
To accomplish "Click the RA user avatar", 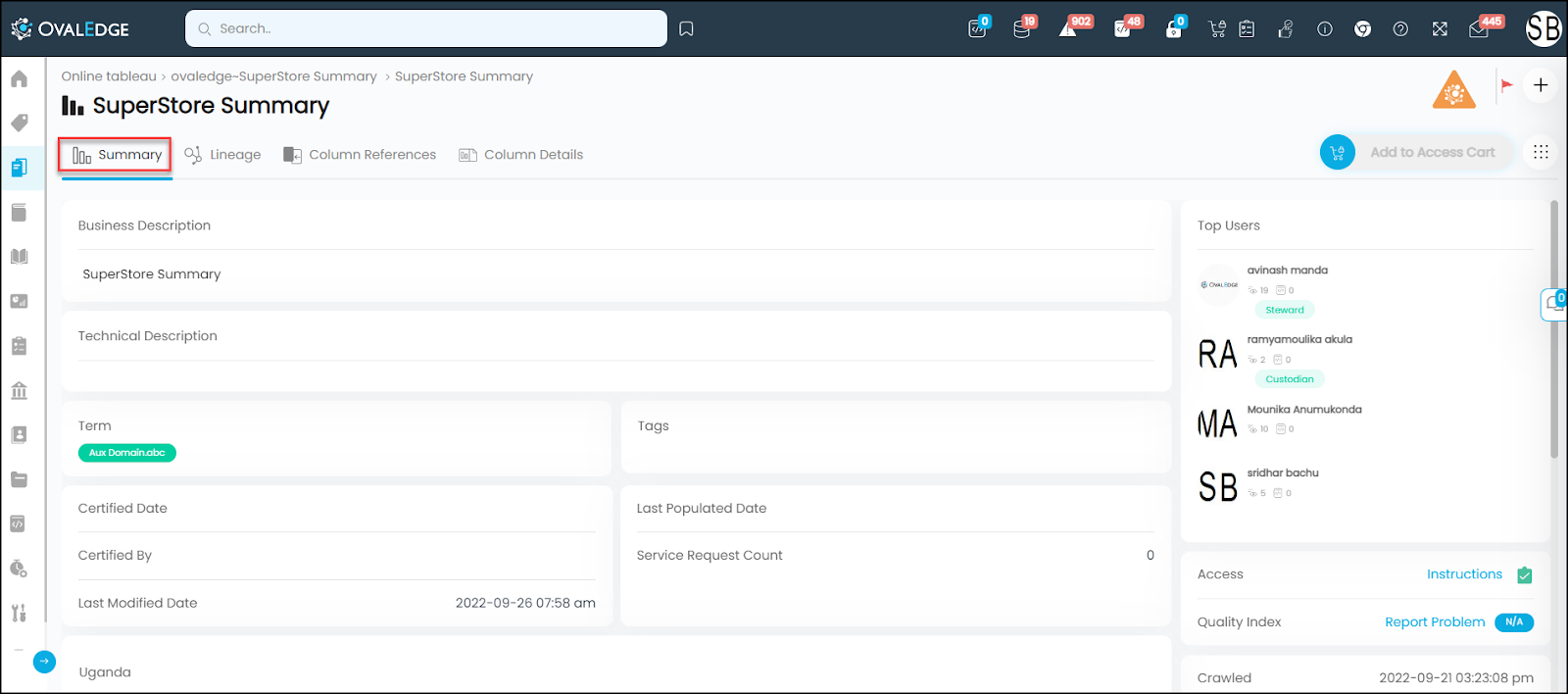I will coord(1218,354).
